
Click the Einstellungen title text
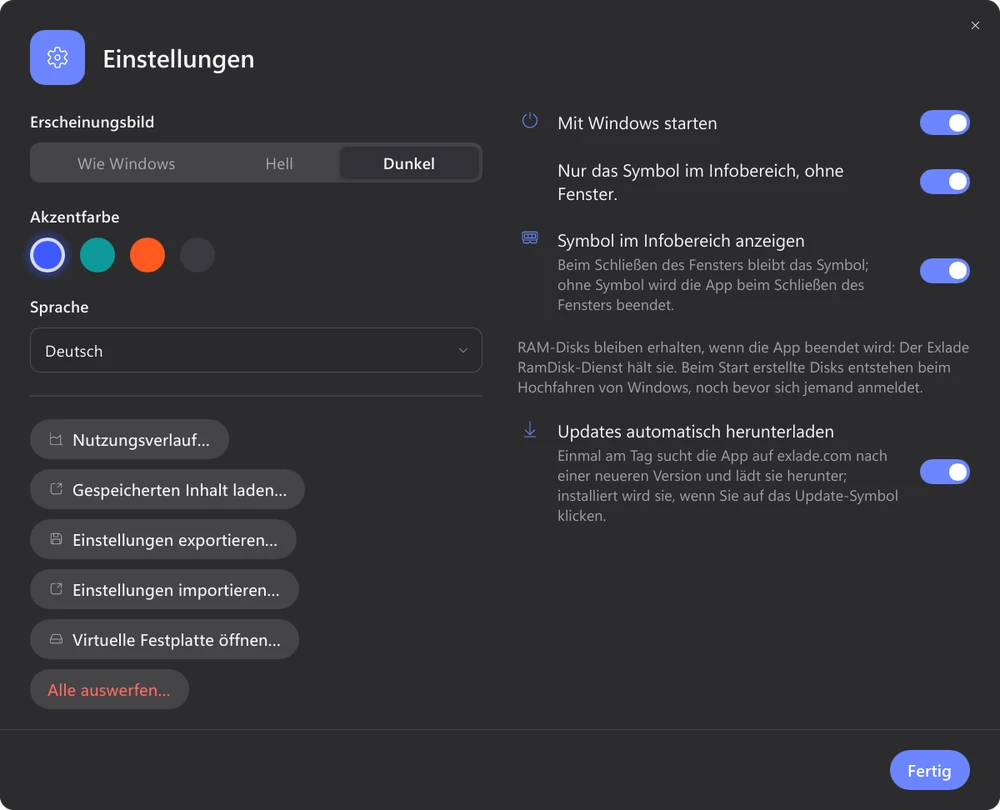click(179, 59)
